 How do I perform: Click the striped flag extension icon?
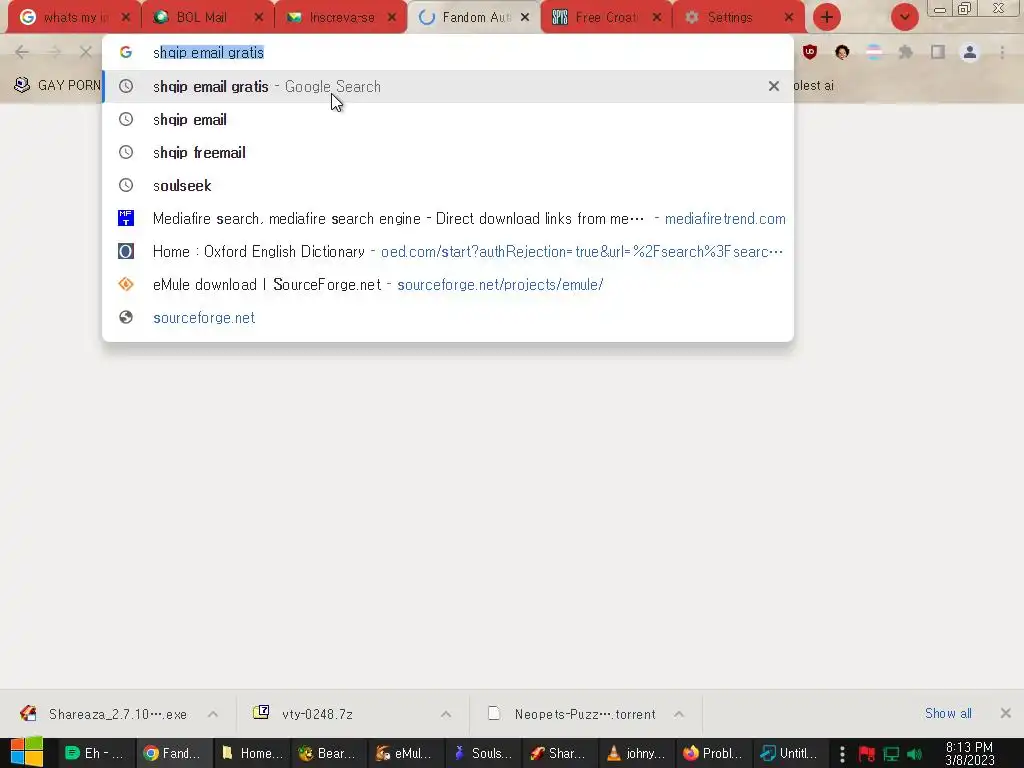pos(874,52)
